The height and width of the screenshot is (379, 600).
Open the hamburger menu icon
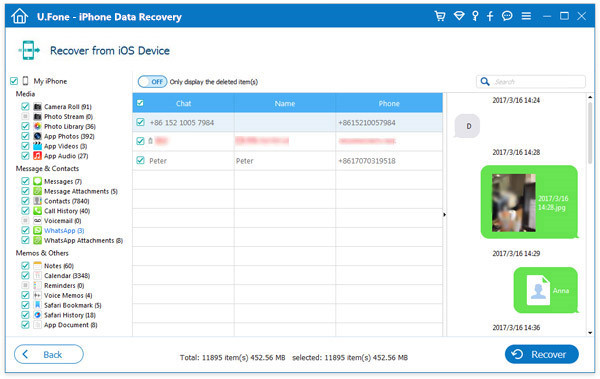(526, 16)
